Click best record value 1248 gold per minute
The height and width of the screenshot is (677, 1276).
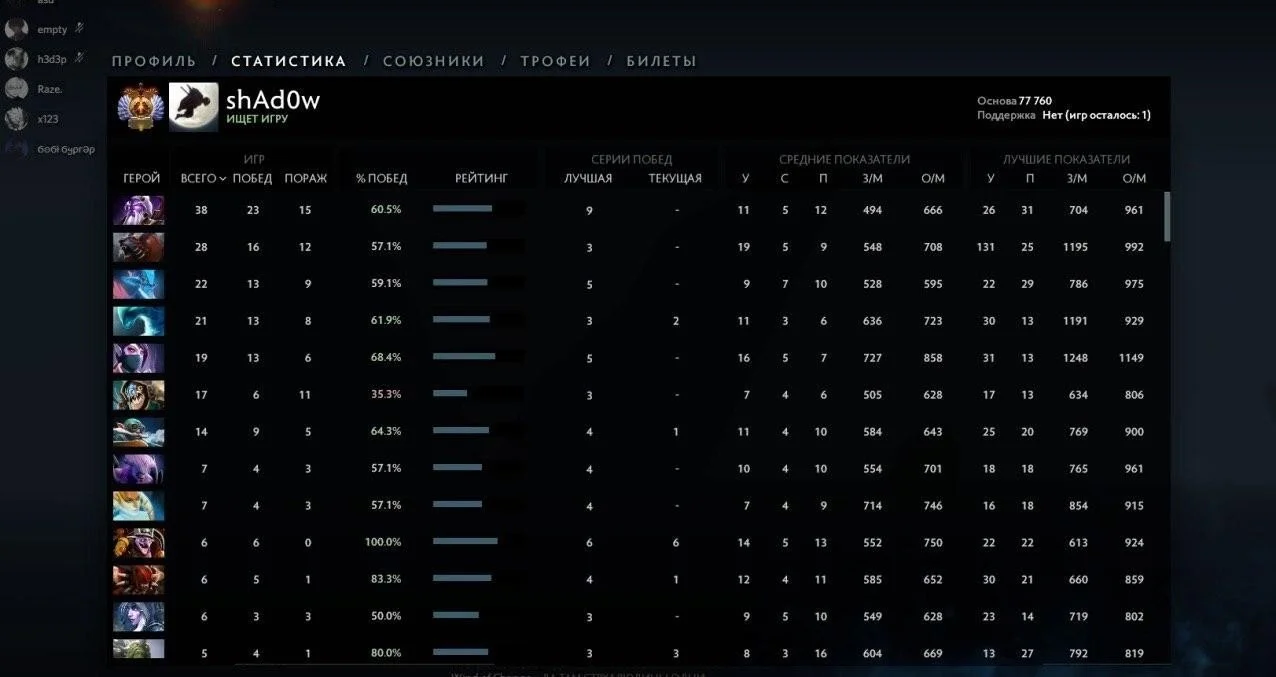(x=1076, y=358)
